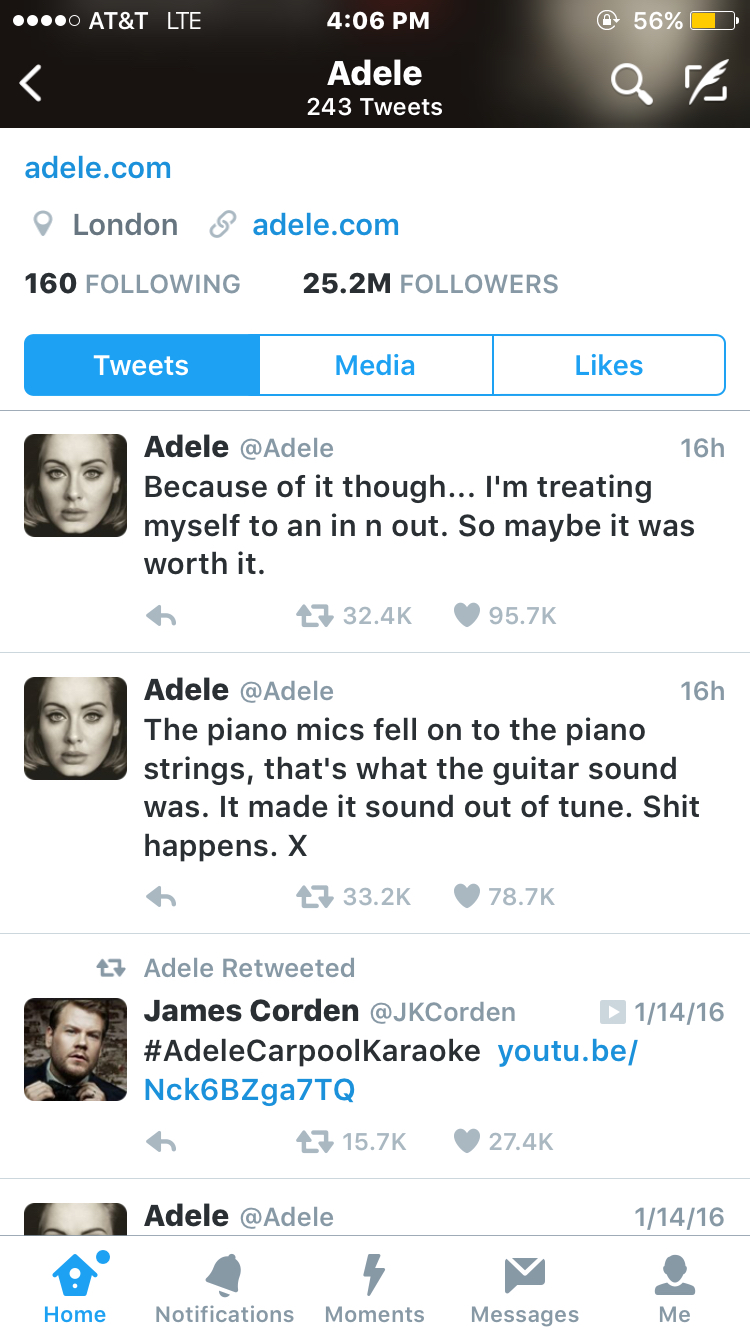Reply to the in n out tweet
750x1334 pixels.
pyautogui.click(x=161, y=617)
